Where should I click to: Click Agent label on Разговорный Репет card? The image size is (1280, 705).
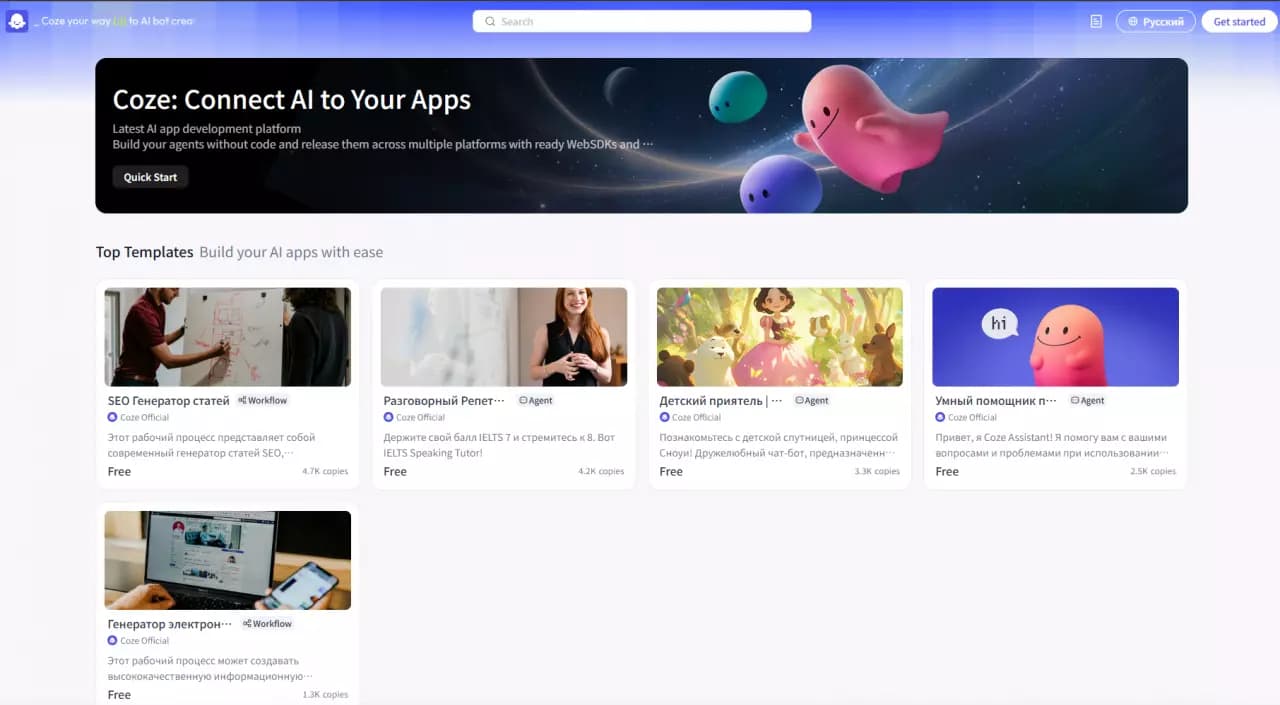point(541,400)
